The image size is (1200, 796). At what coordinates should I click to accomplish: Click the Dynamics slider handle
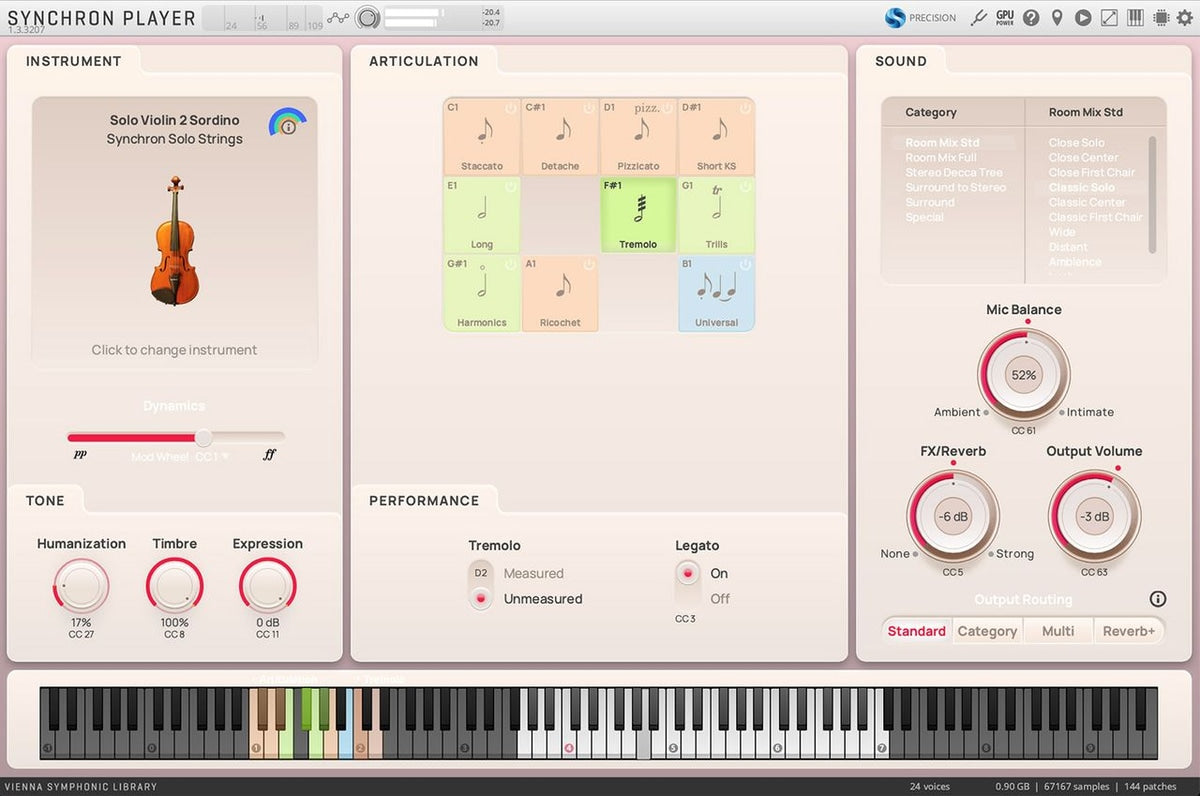click(203, 437)
